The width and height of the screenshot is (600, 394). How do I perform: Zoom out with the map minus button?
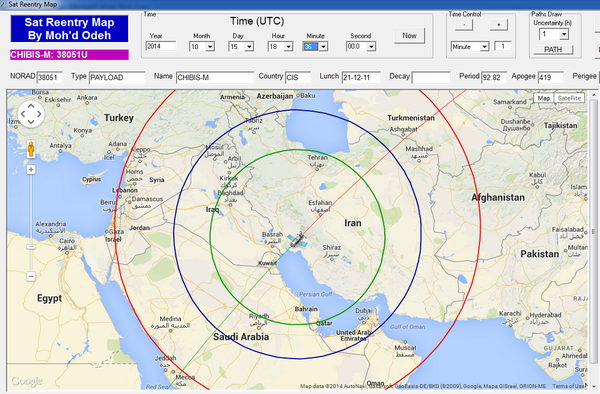tap(31, 276)
